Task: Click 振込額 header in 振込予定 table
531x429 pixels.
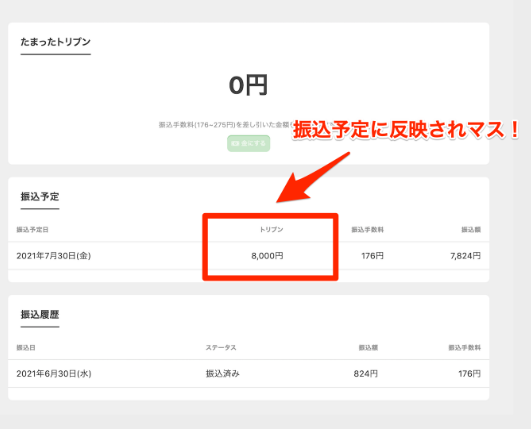Action: pyautogui.click(x=471, y=230)
